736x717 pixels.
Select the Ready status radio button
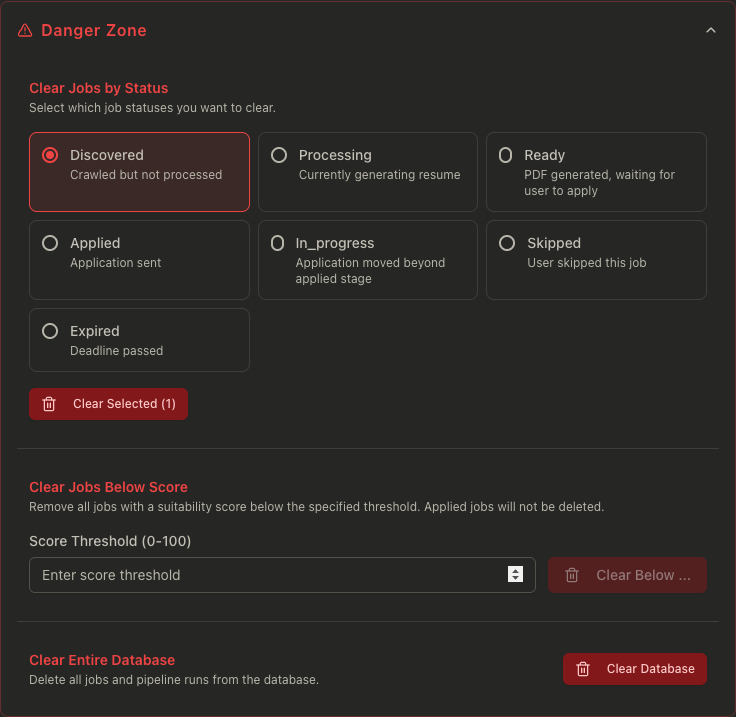506,155
